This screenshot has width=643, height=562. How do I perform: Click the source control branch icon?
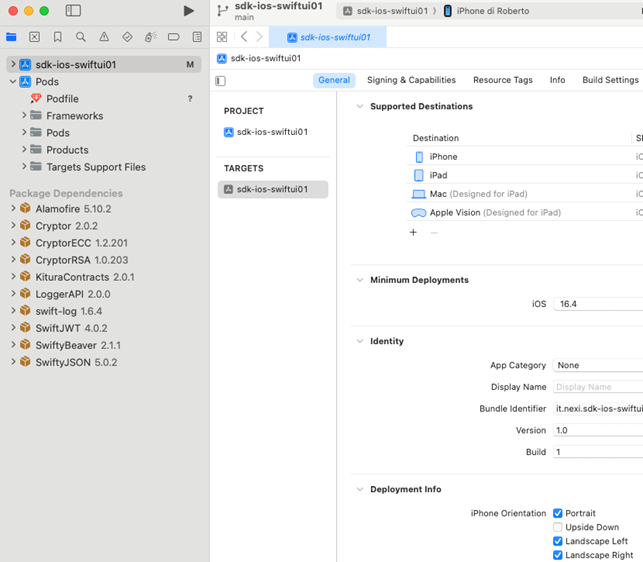(x=223, y=11)
